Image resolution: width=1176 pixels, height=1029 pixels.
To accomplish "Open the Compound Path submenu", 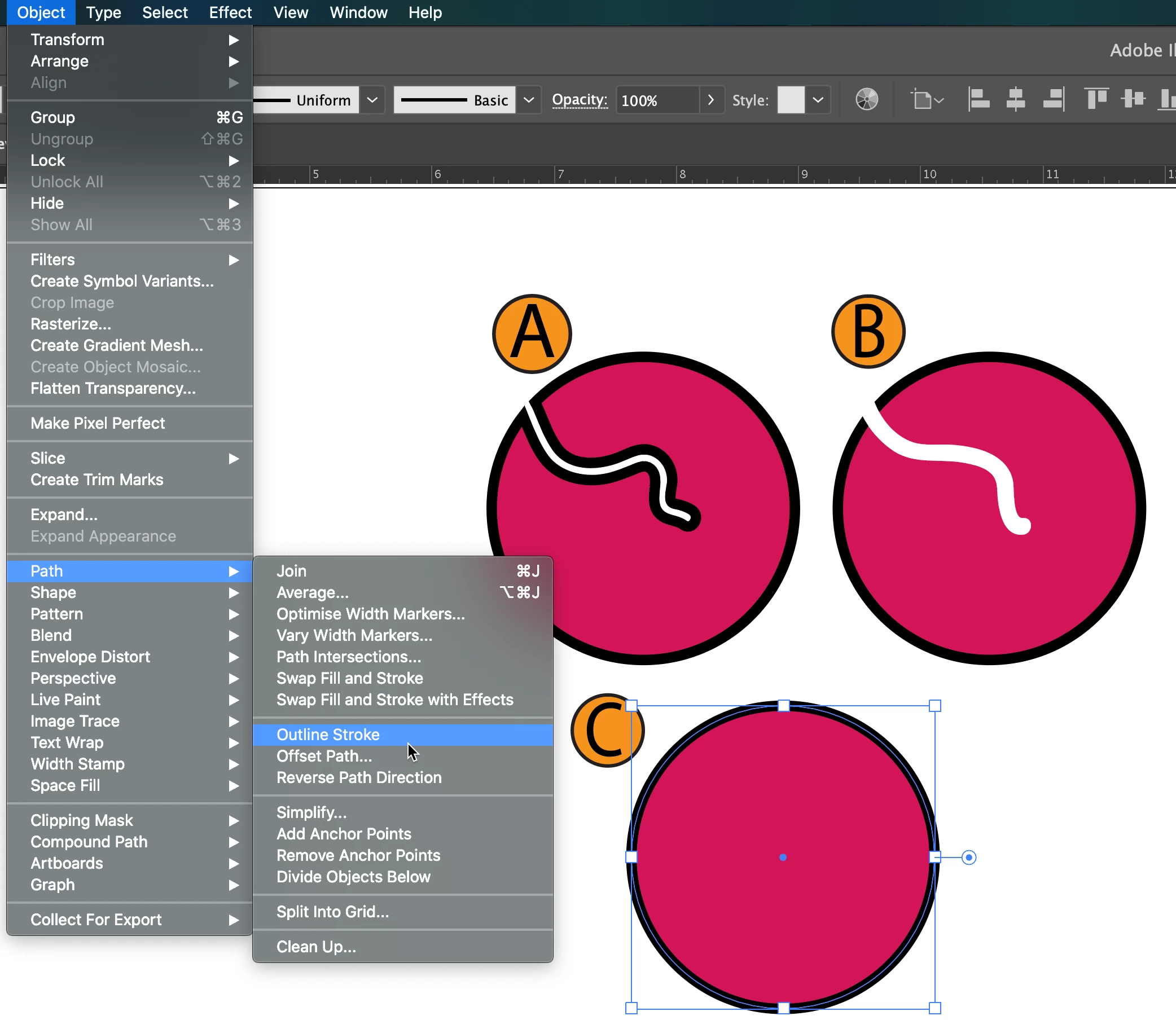I will (89, 842).
